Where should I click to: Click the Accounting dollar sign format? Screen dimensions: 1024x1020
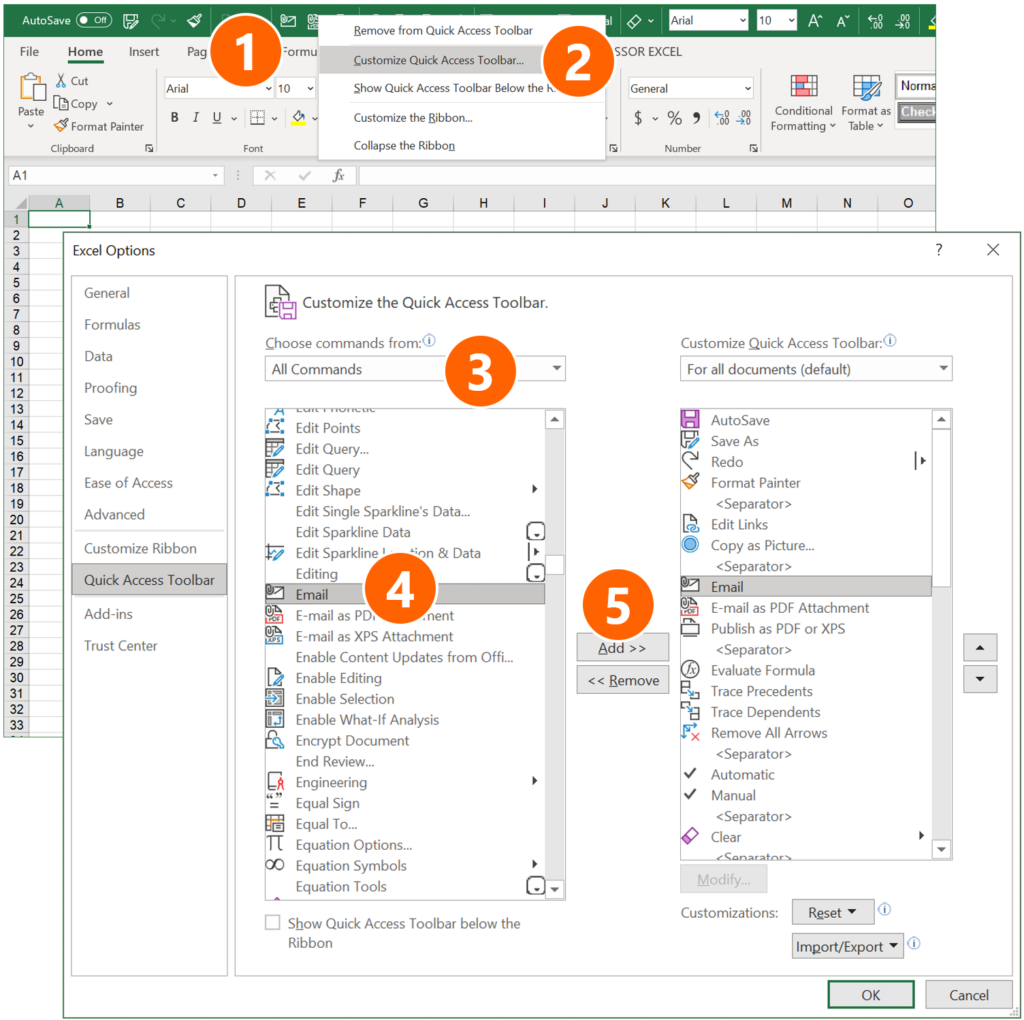pyautogui.click(x=638, y=118)
